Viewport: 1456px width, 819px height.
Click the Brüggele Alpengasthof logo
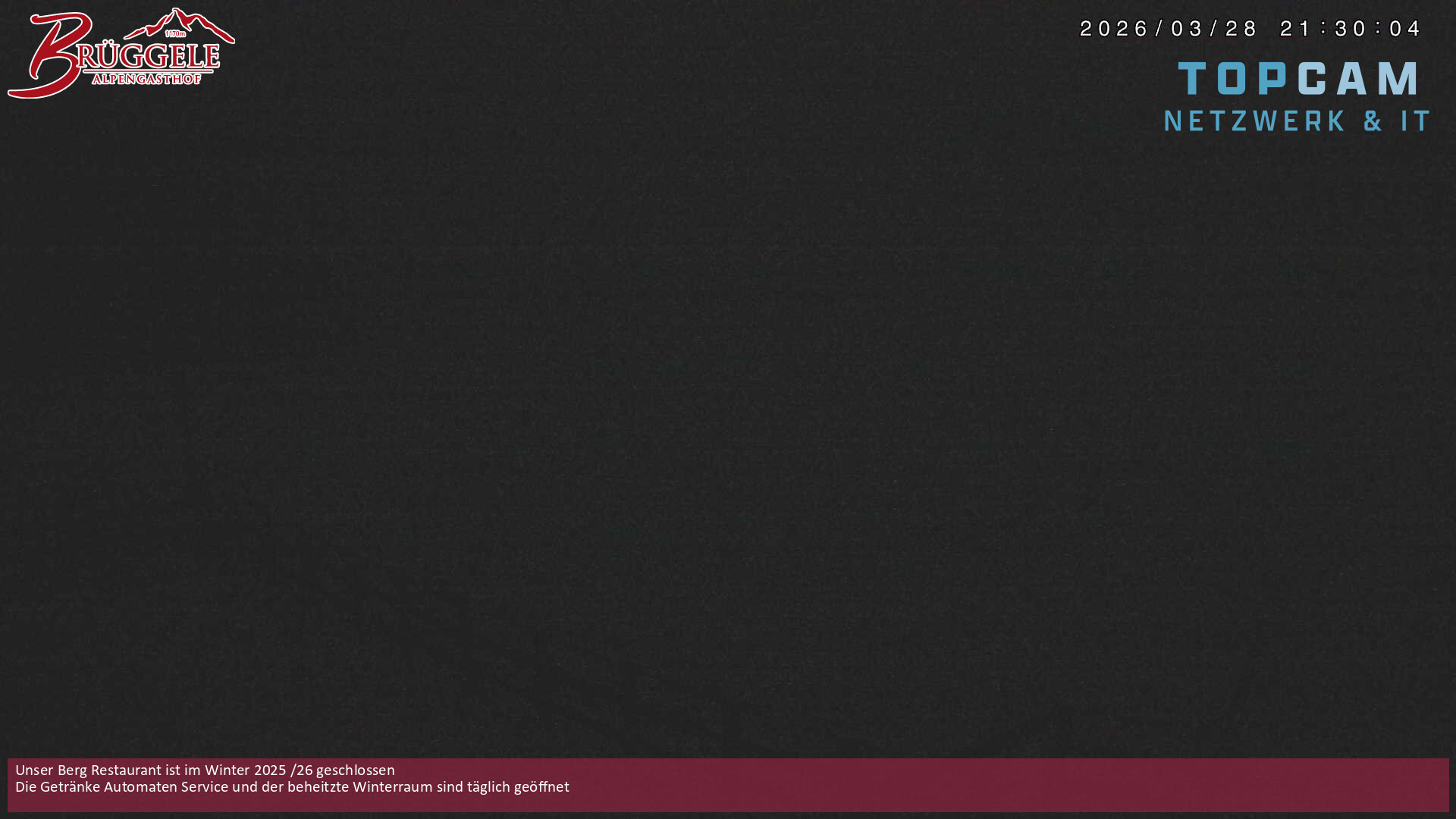pyautogui.click(x=121, y=55)
